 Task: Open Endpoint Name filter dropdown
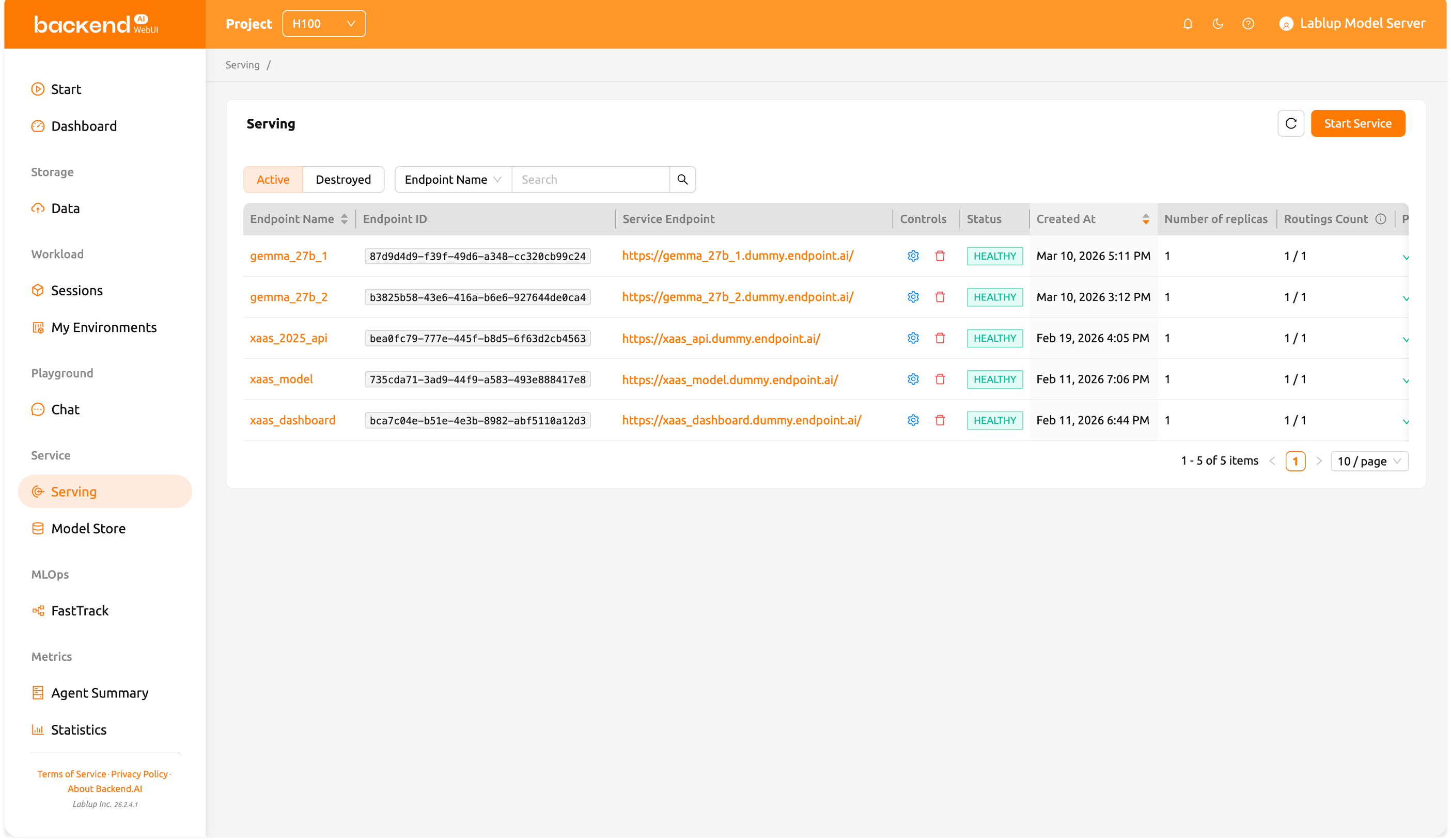pos(453,180)
